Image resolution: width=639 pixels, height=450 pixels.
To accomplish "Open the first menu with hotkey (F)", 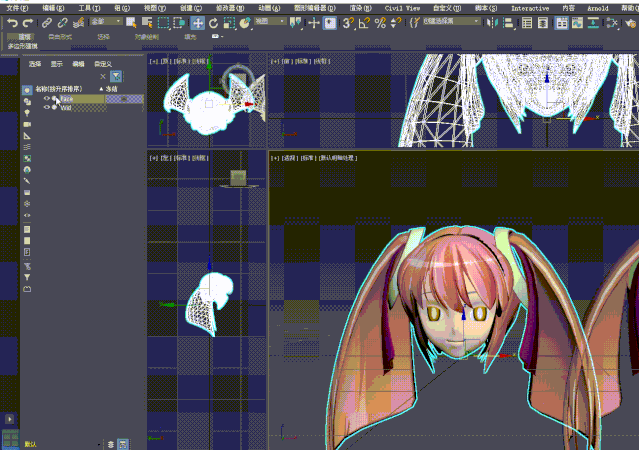I will click(x=18, y=8).
